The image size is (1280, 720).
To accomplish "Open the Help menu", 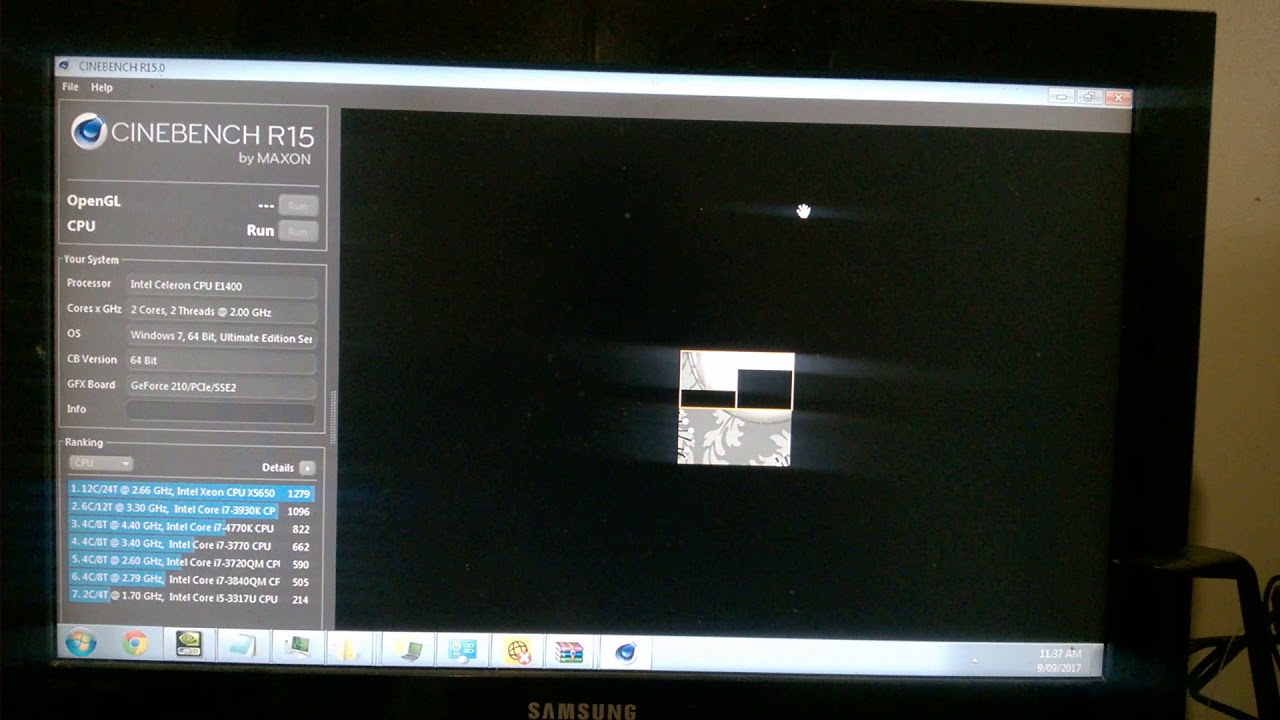I will [102, 88].
